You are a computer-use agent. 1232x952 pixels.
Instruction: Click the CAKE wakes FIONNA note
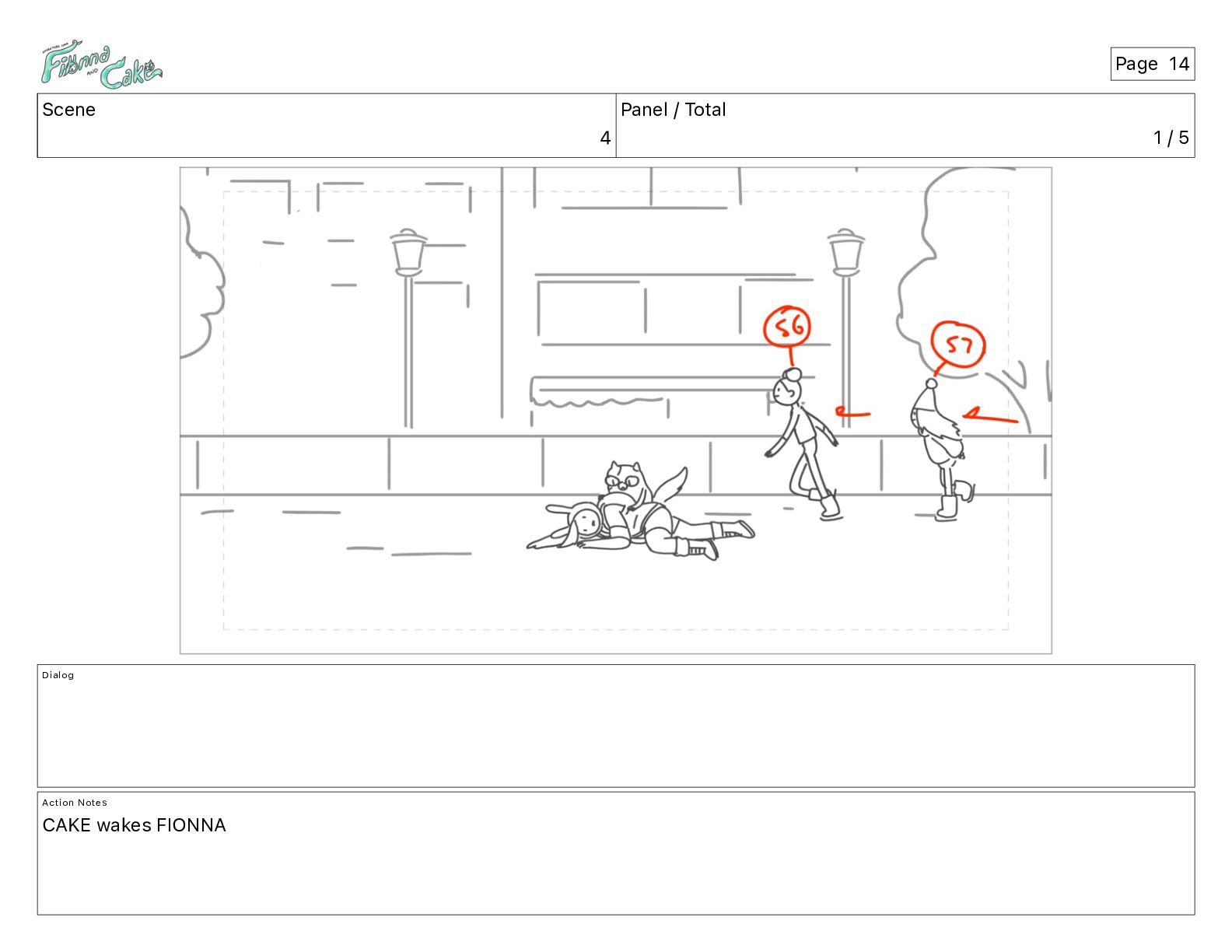[x=134, y=825]
